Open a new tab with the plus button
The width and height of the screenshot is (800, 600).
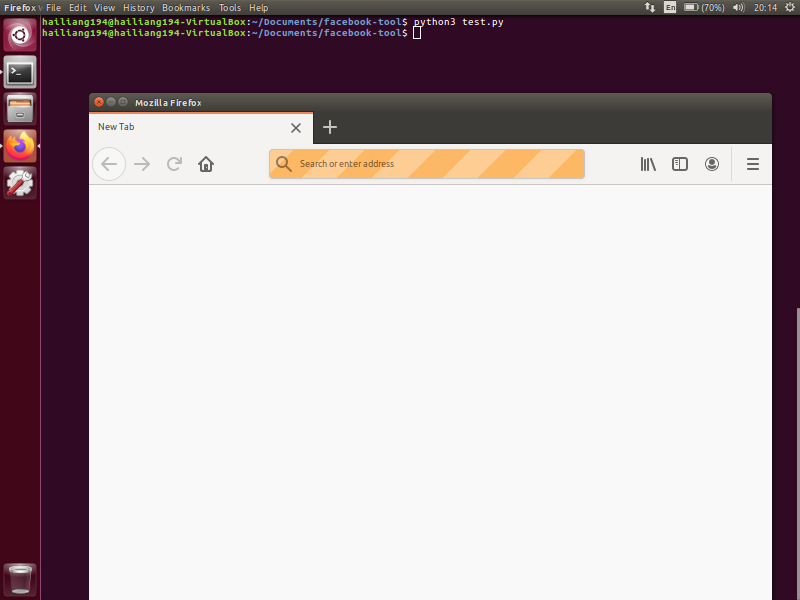pos(330,127)
